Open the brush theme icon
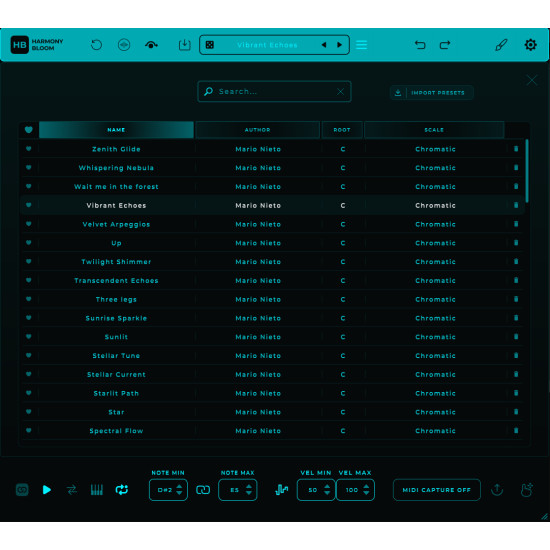 pyautogui.click(x=501, y=45)
